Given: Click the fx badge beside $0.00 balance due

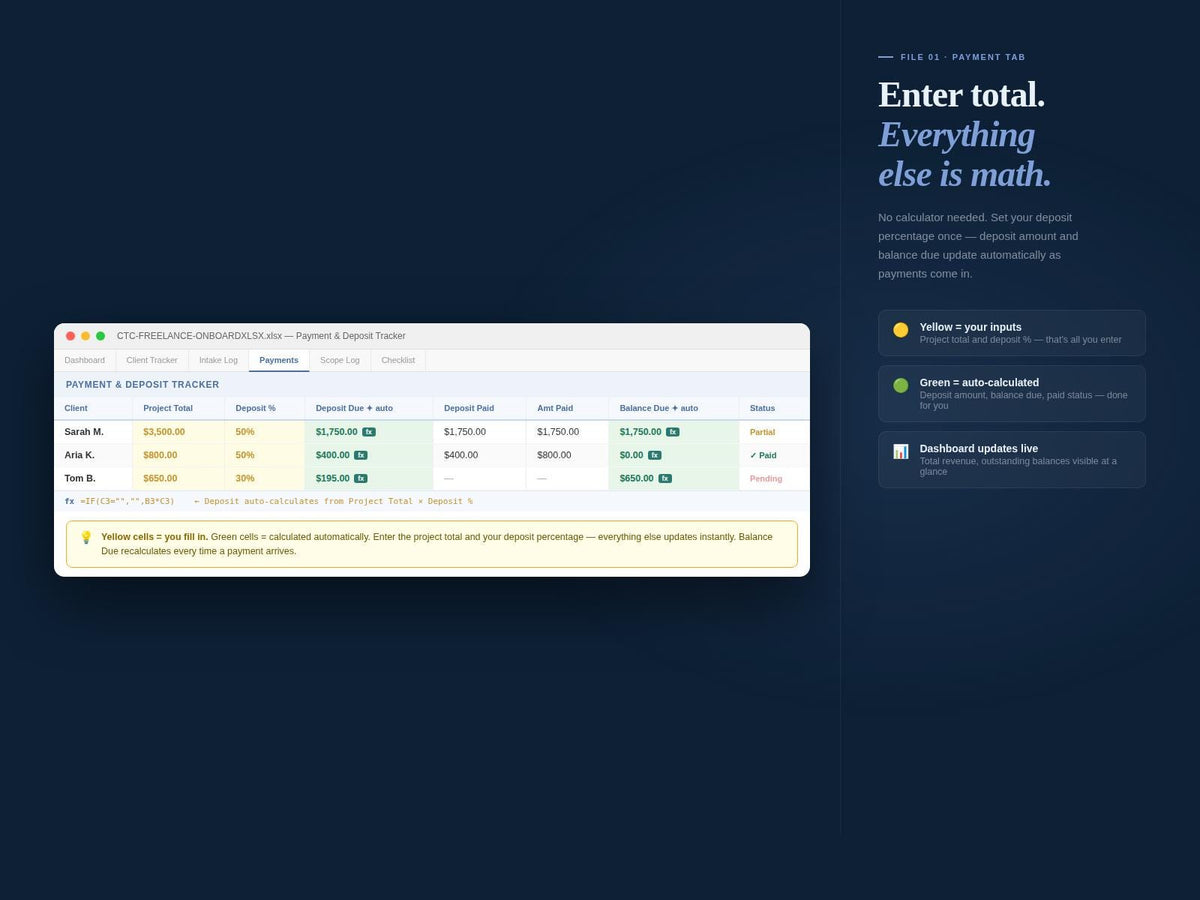Looking at the screenshot, I should coord(655,455).
